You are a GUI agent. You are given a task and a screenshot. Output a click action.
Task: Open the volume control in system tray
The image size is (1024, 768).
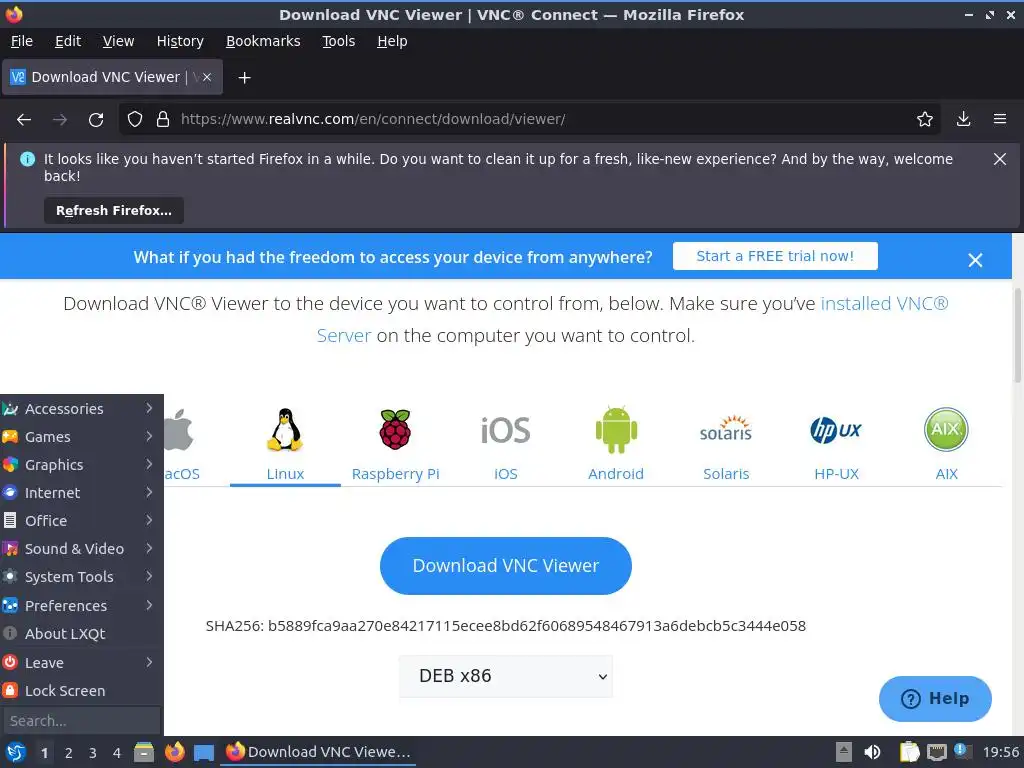[872, 752]
